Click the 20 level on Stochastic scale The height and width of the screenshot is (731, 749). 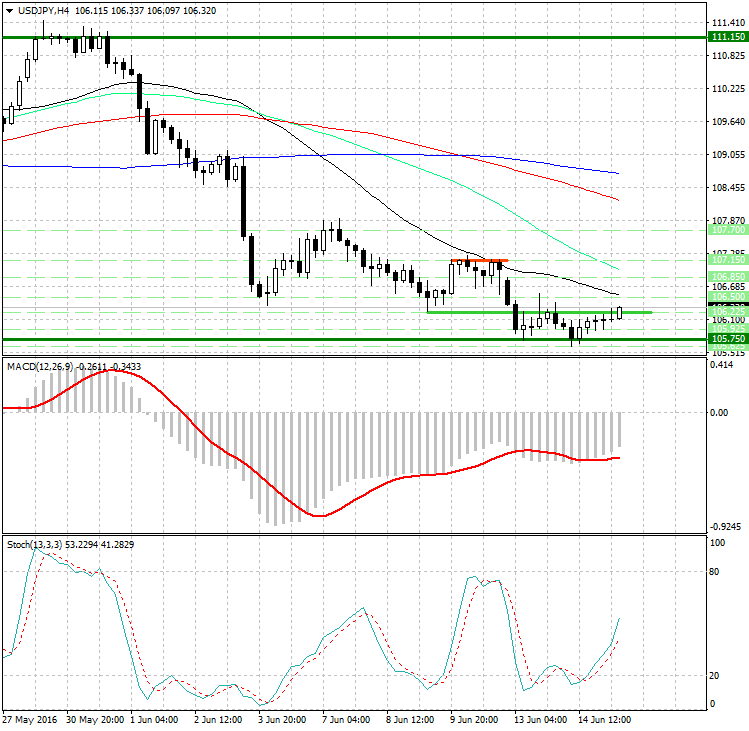(714, 675)
